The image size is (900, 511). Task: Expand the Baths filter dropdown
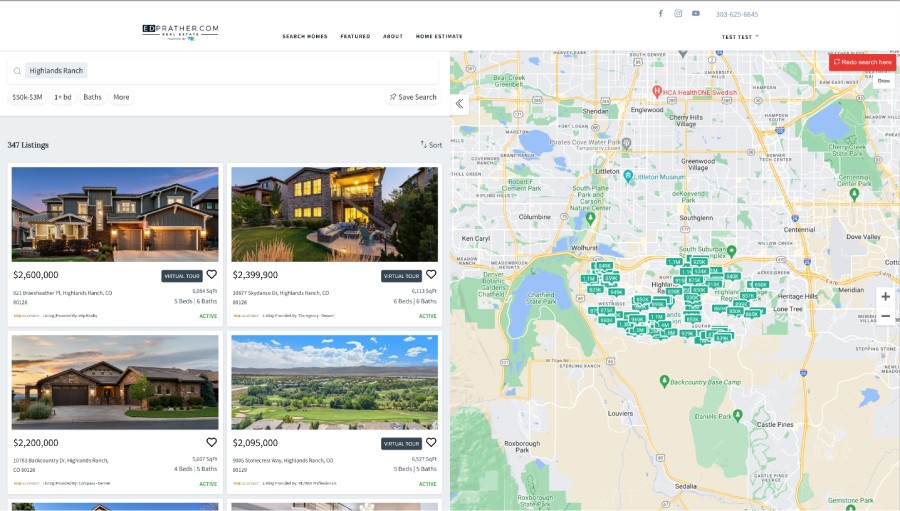92,97
